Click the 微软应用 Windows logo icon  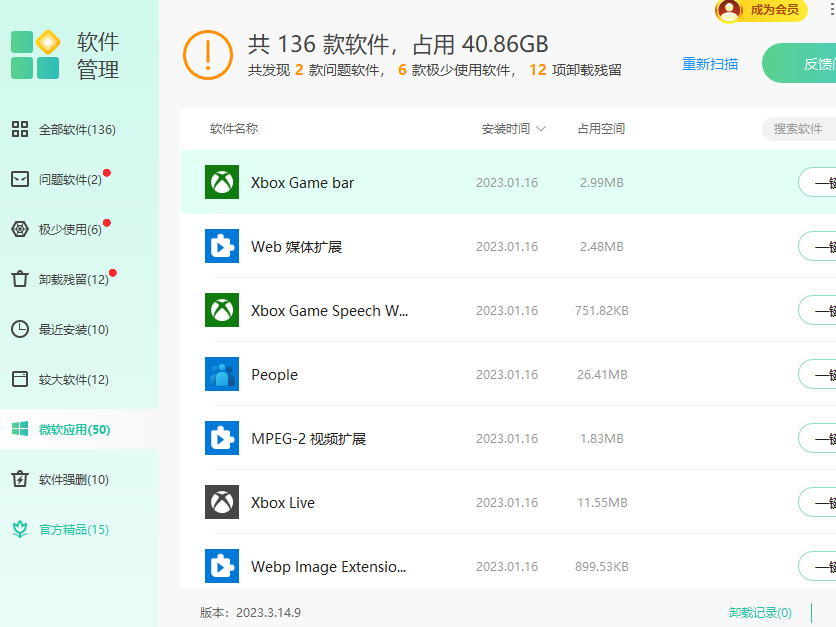click(x=20, y=429)
